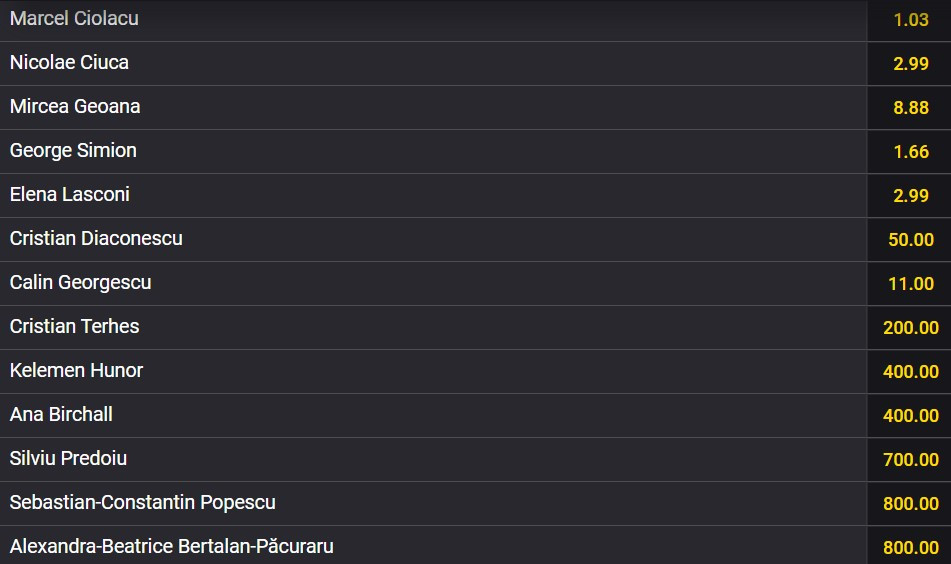This screenshot has height=564, width=951.
Task: Pick the 200.00 odds for Cristian Terhes
Action: (x=910, y=328)
